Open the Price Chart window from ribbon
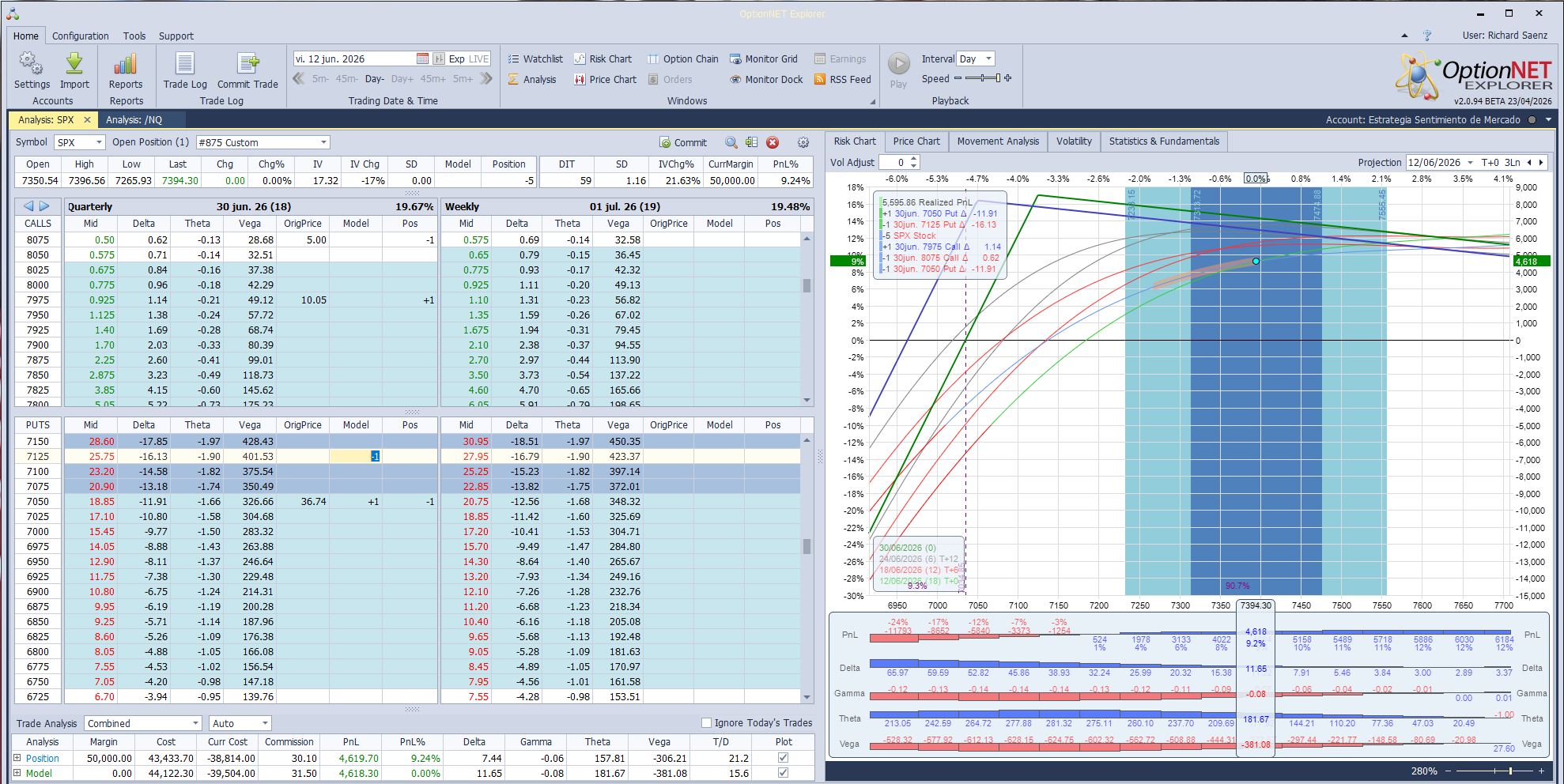Viewport: 1564px width, 784px height. click(x=605, y=79)
